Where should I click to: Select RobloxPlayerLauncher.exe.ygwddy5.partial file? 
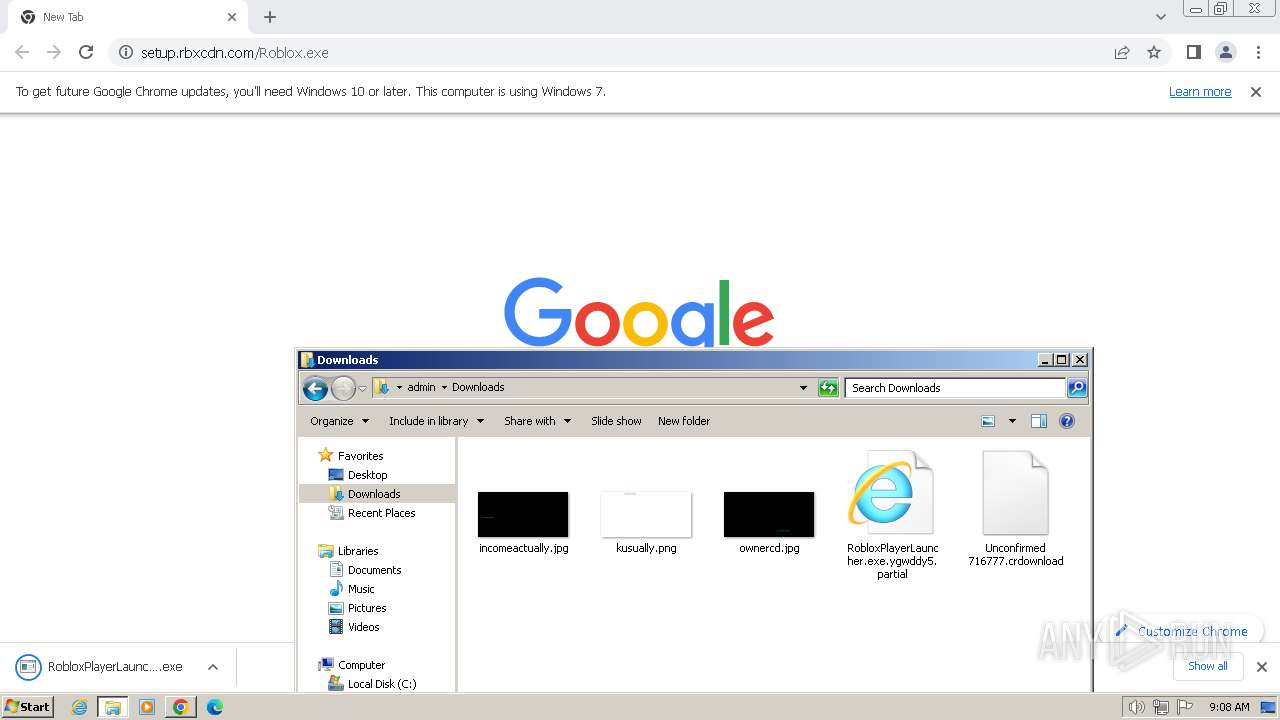pos(892,514)
